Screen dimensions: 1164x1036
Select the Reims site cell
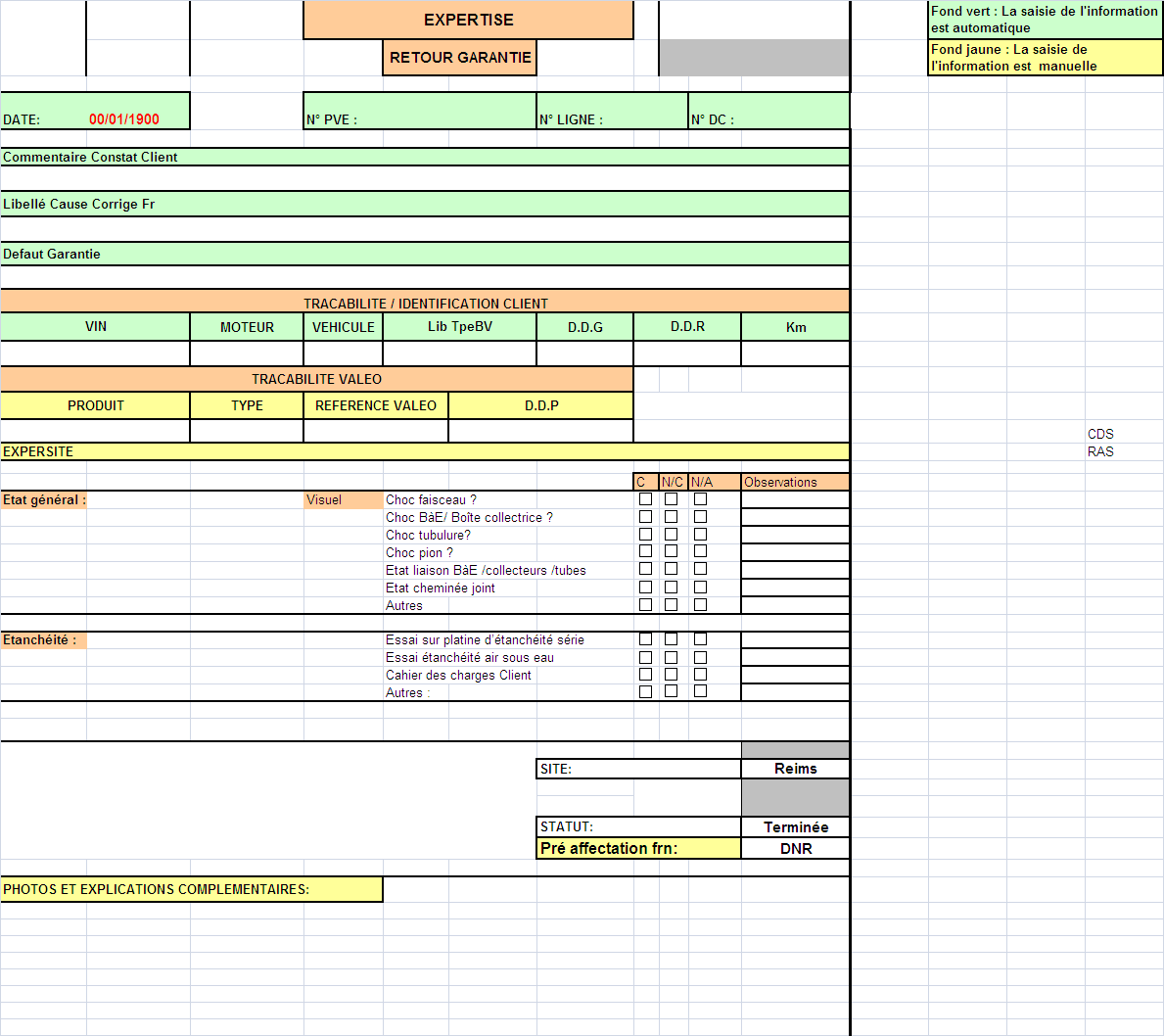coord(795,769)
